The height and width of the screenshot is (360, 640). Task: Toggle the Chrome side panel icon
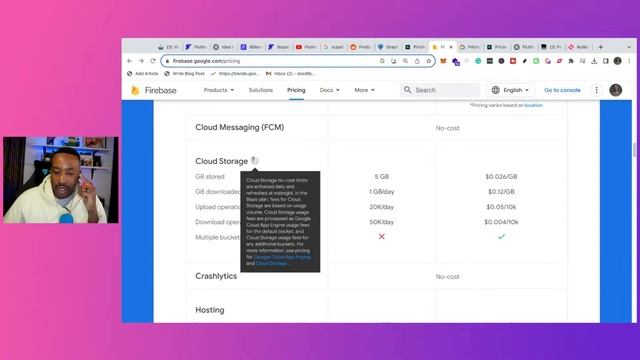click(606, 61)
